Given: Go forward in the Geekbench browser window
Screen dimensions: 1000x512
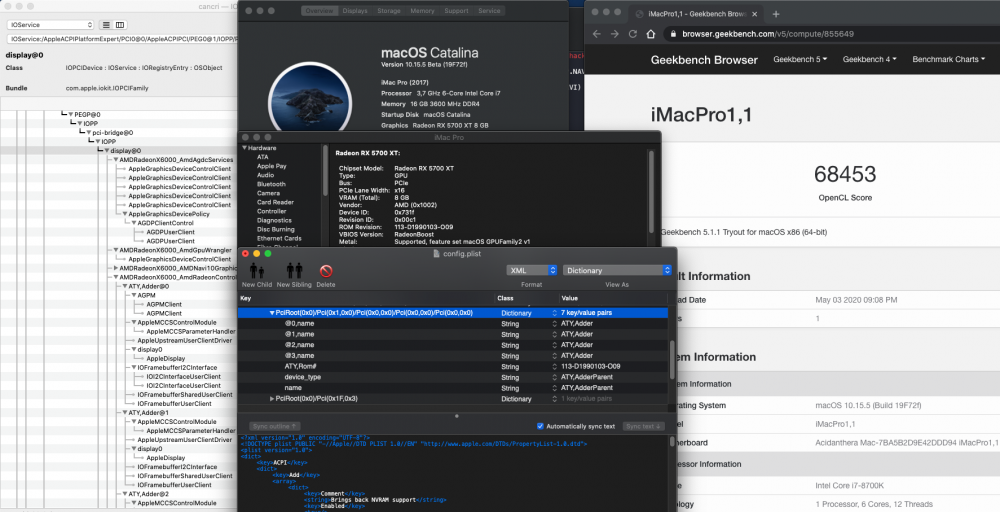Looking at the screenshot, I should tap(614, 34).
